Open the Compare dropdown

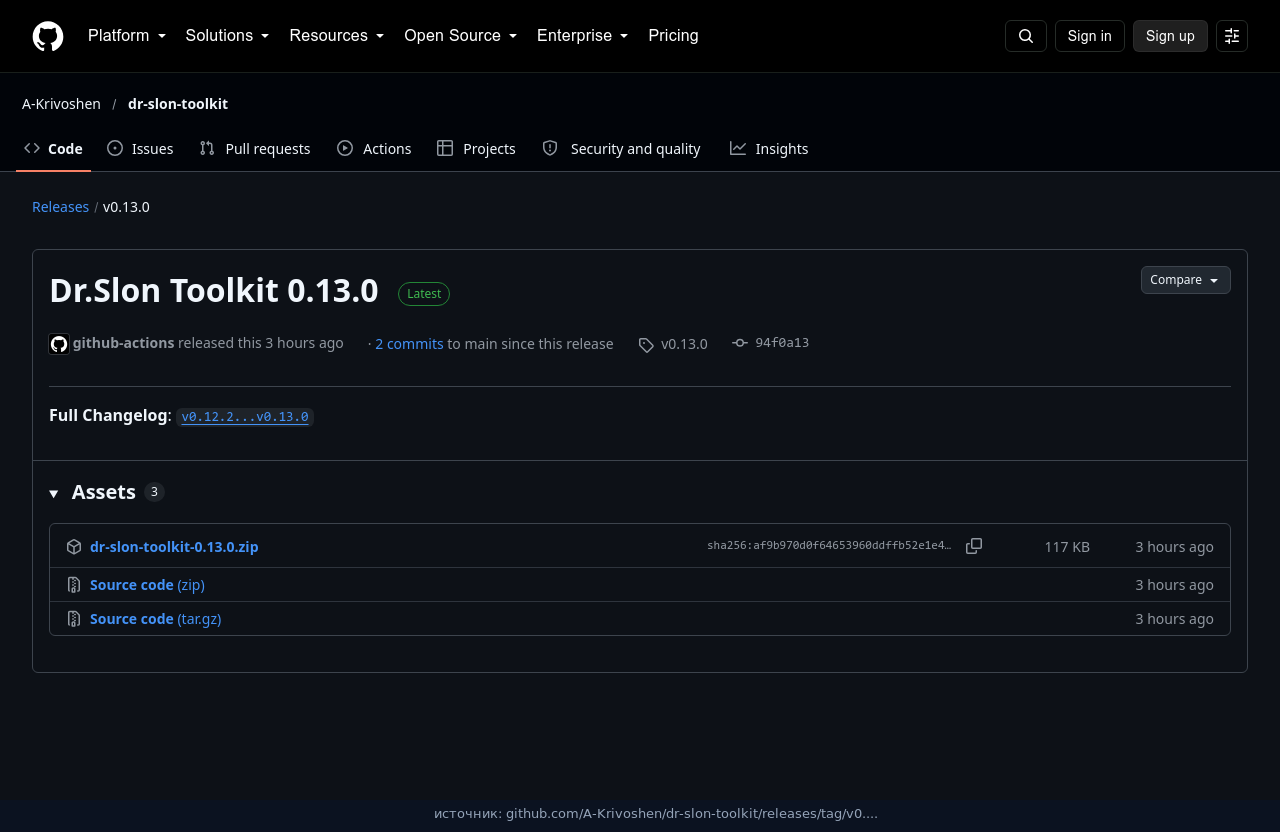1186,280
